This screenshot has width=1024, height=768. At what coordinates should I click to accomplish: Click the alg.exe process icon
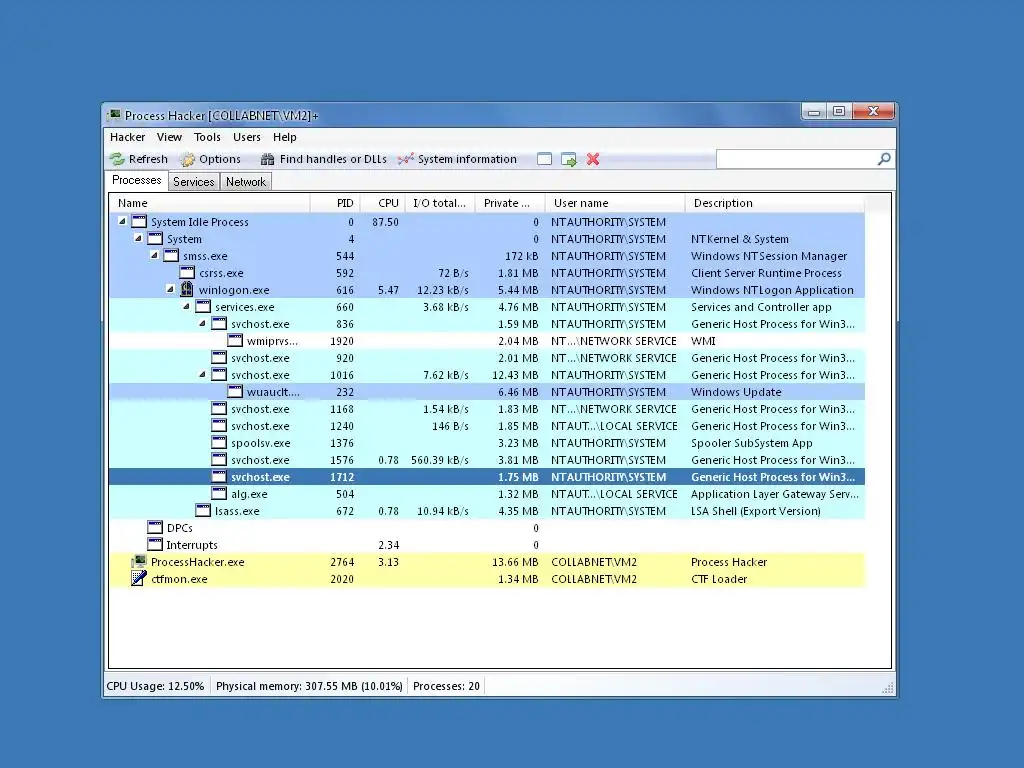pyautogui.click(x=219, y=493)
